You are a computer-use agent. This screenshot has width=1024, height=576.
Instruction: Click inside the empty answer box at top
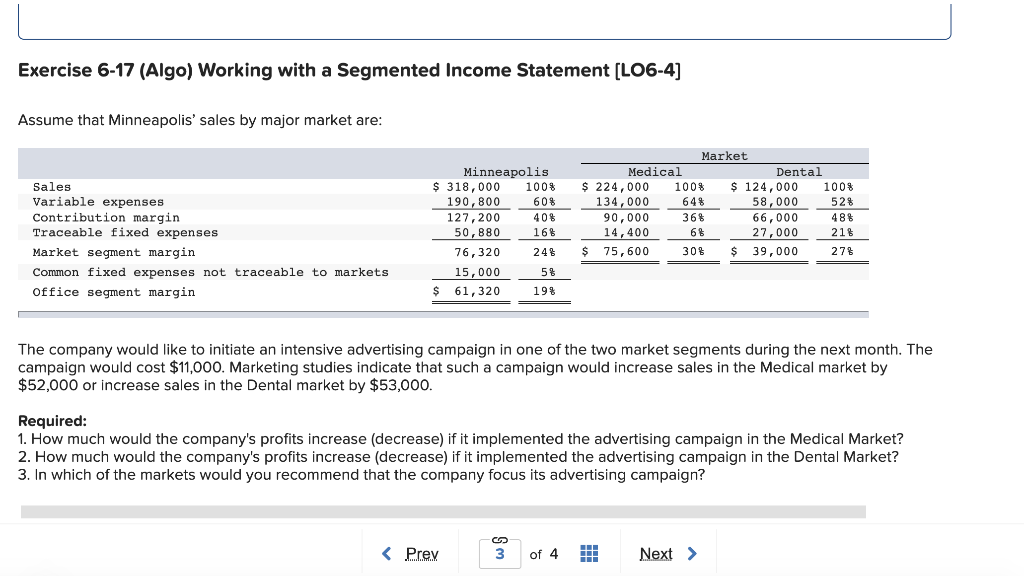pyautogui.click(x=487, y=18)
